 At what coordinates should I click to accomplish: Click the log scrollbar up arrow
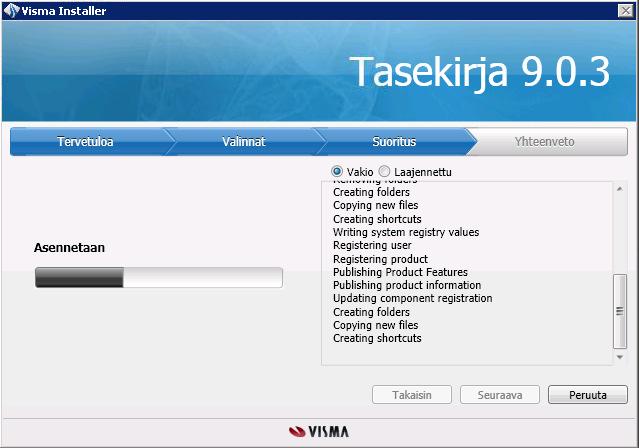619,189
